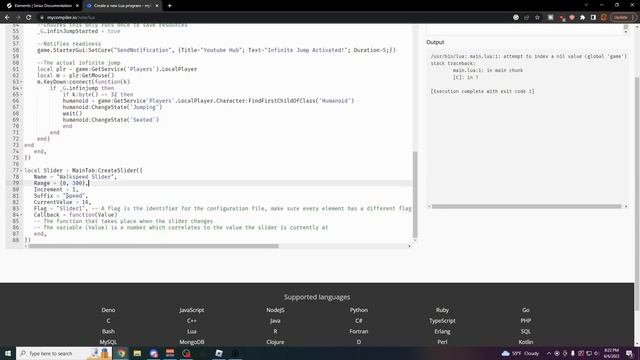
Task: Select the Lua language link
Action: click(191, 331)
